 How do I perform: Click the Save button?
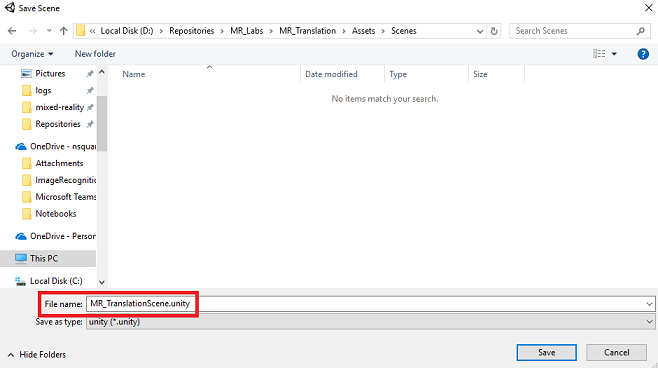546,352
